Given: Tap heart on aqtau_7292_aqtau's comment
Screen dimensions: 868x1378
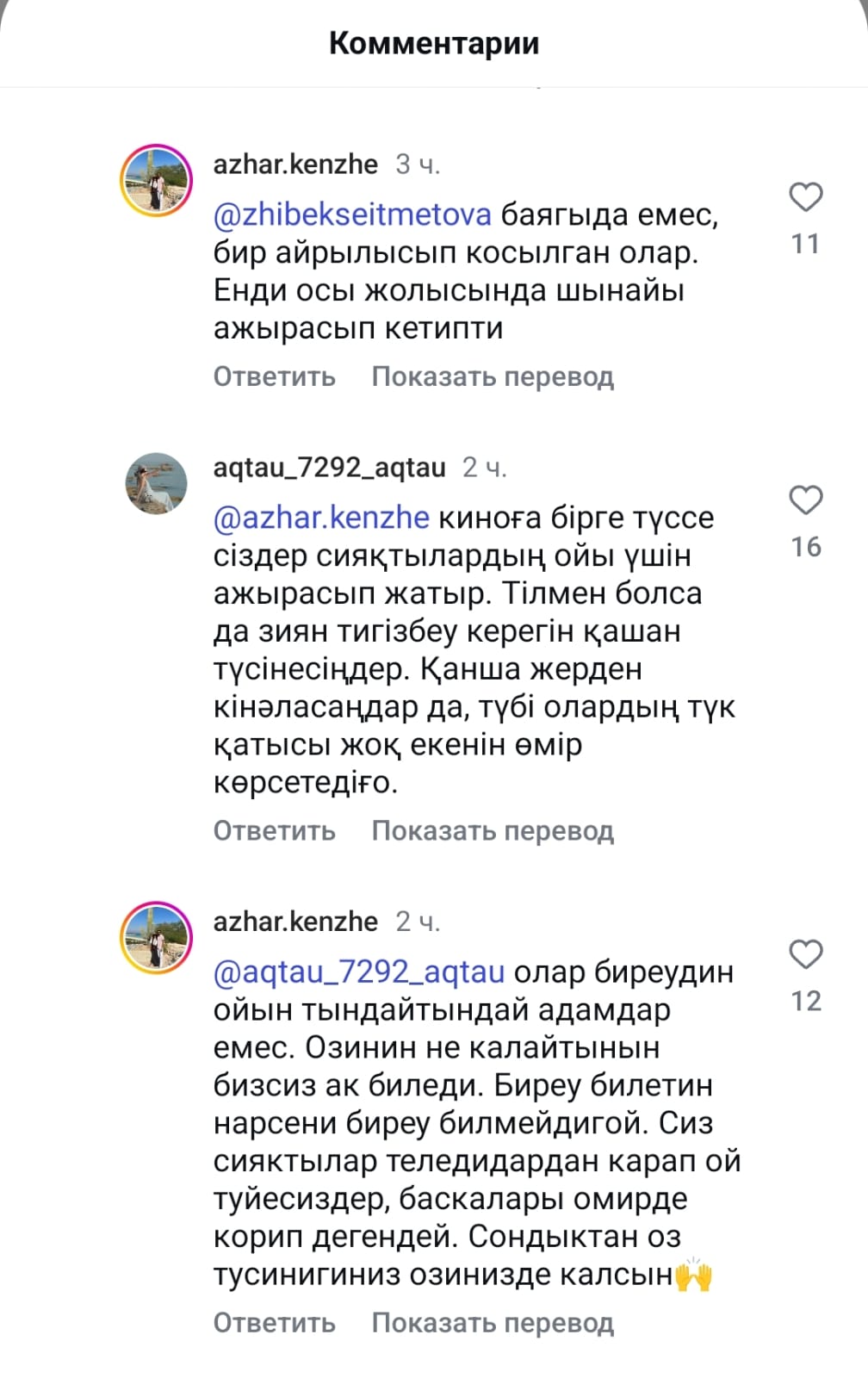Looking at the screenshot, I should 806,500.
